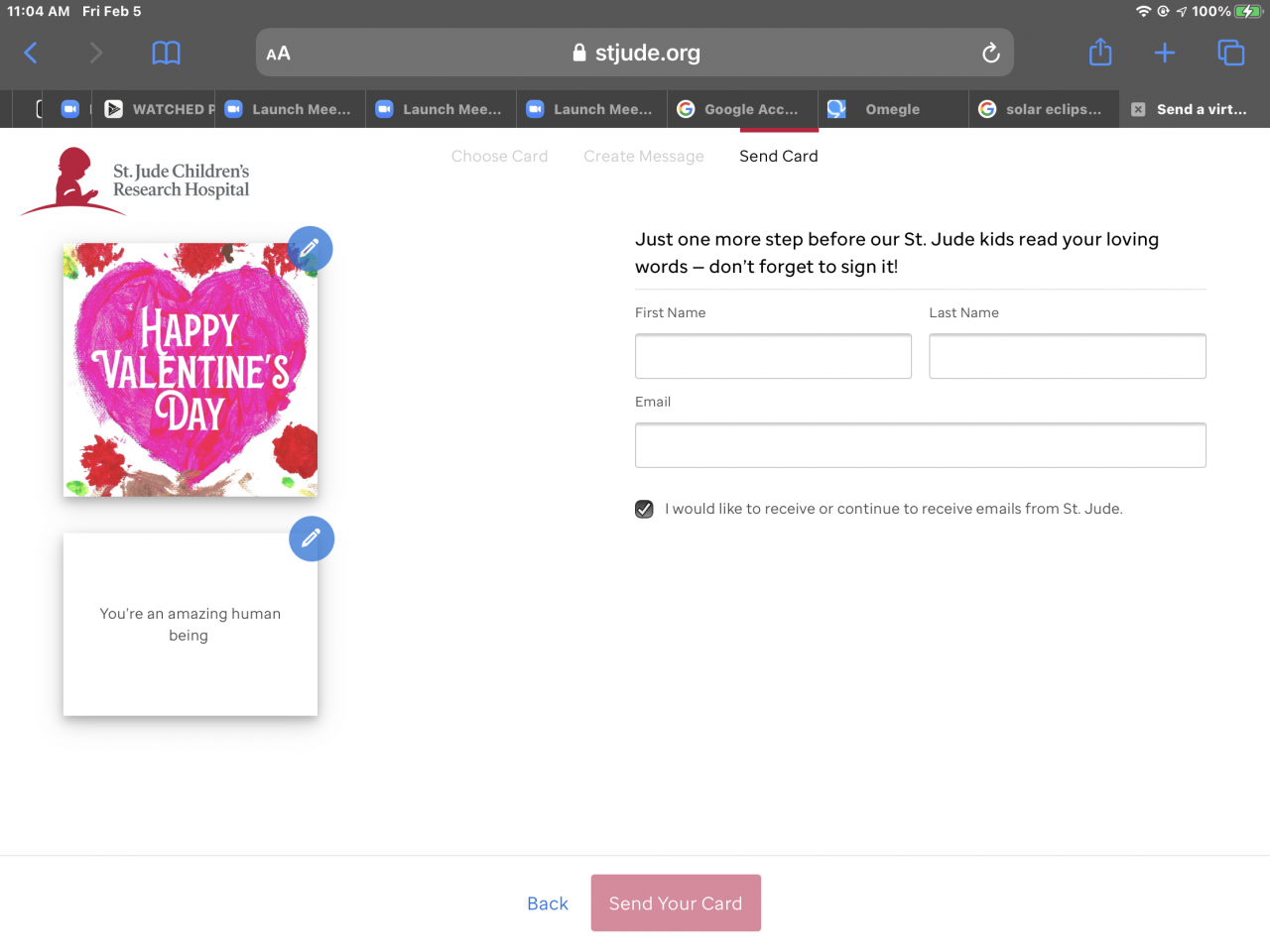Uncheck the receive emails from St. Jude checkbox

pyautogui.click(x=645, y=510)
